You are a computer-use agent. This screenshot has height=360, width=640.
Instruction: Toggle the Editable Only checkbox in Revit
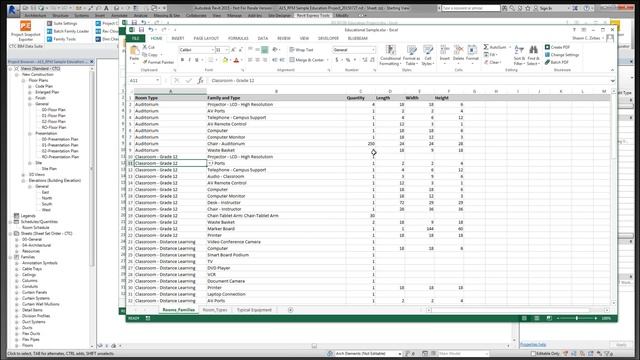[x=533, y=353]
